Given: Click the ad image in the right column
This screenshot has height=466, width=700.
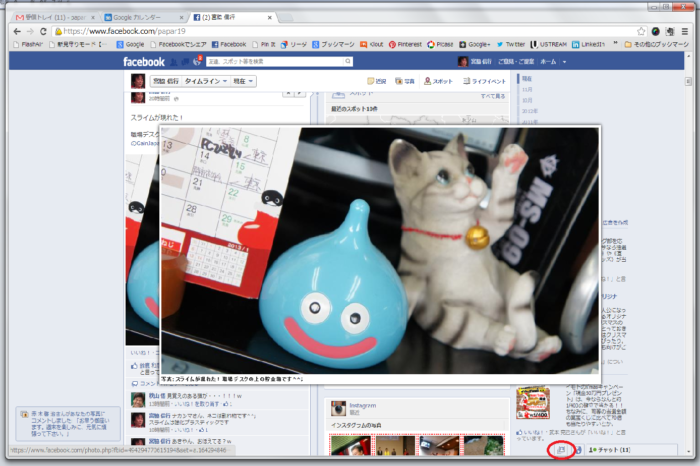Looking at the screenshot, I should click(x=533, y=403).
